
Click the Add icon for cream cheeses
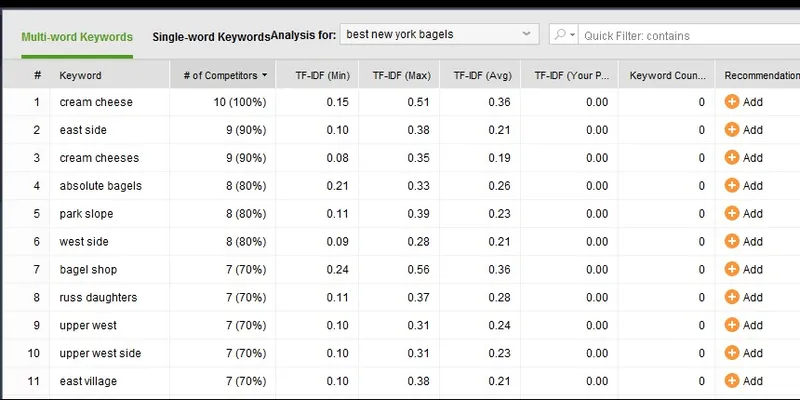[732, 158]
